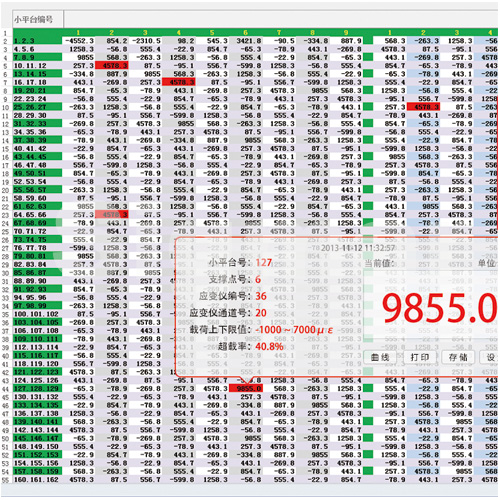Select platform row label 10.11.12

coord(37,65)
